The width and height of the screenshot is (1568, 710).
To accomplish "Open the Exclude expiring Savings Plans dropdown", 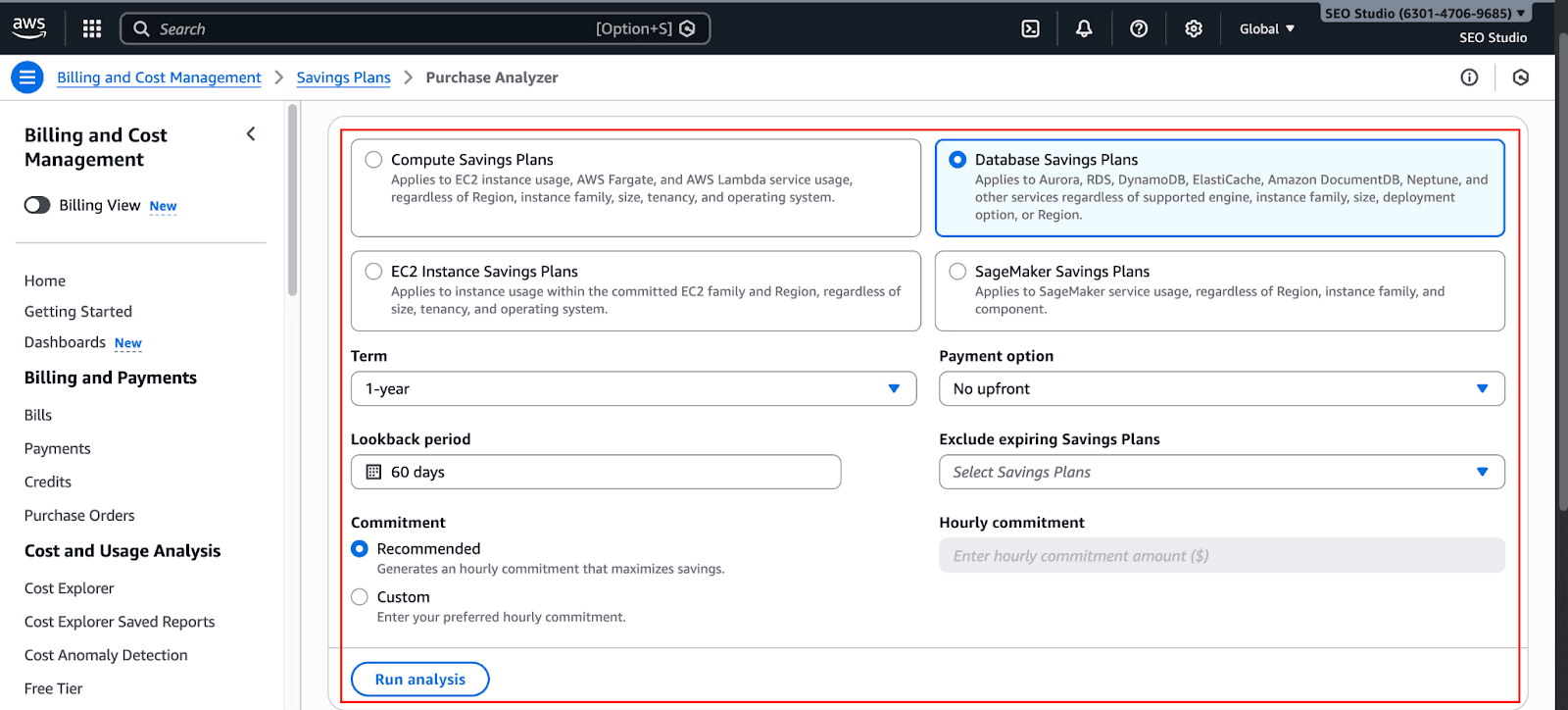I will point(1221,472).
